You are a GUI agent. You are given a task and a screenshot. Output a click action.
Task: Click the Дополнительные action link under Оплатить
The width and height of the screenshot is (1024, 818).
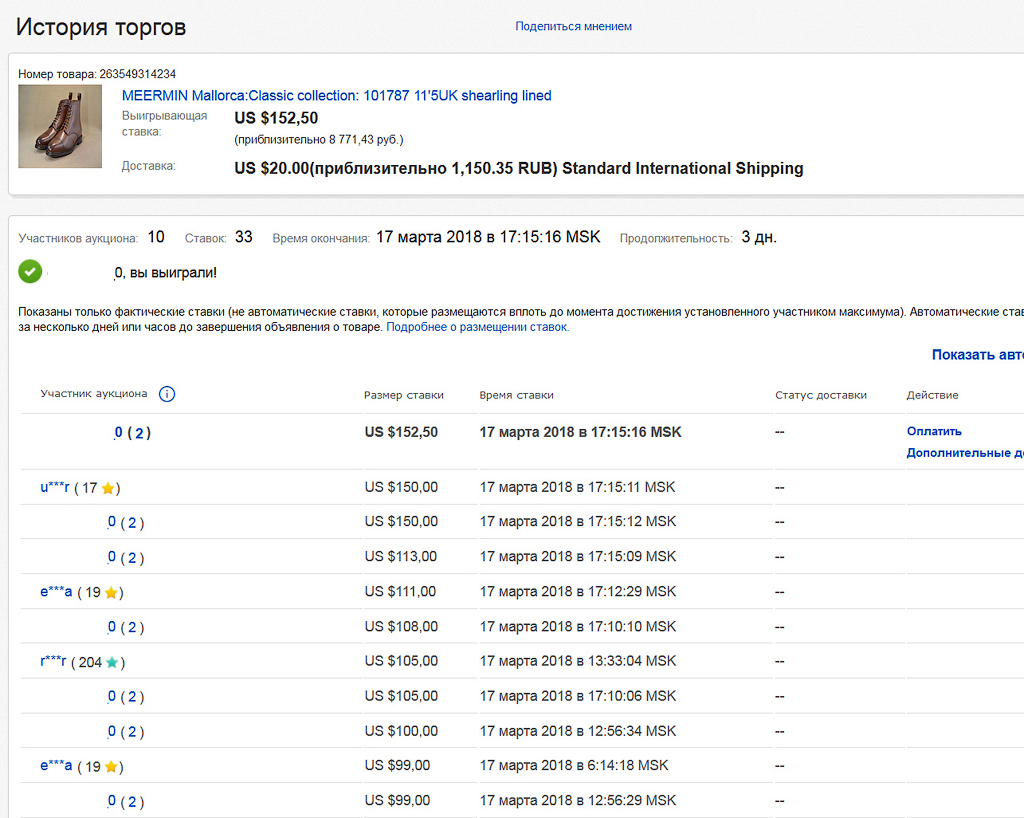(964, 453)
